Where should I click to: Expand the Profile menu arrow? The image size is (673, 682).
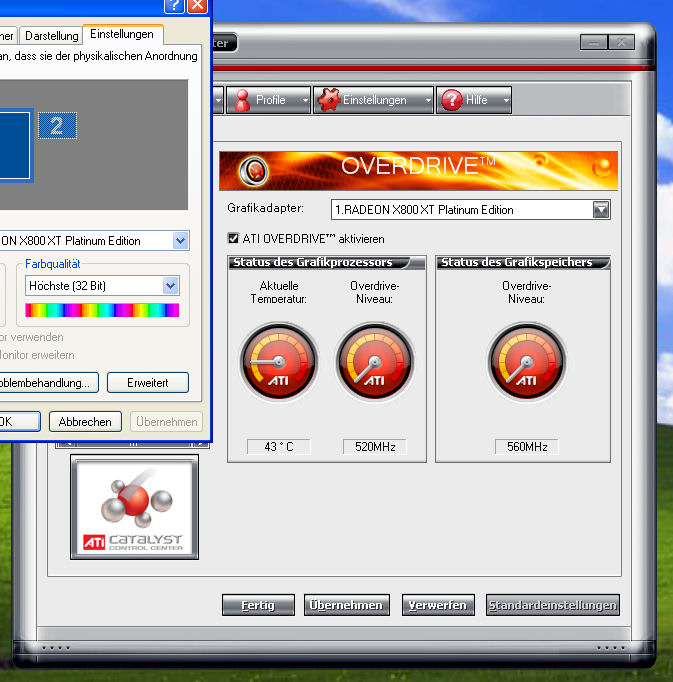[x=305, y=100]
